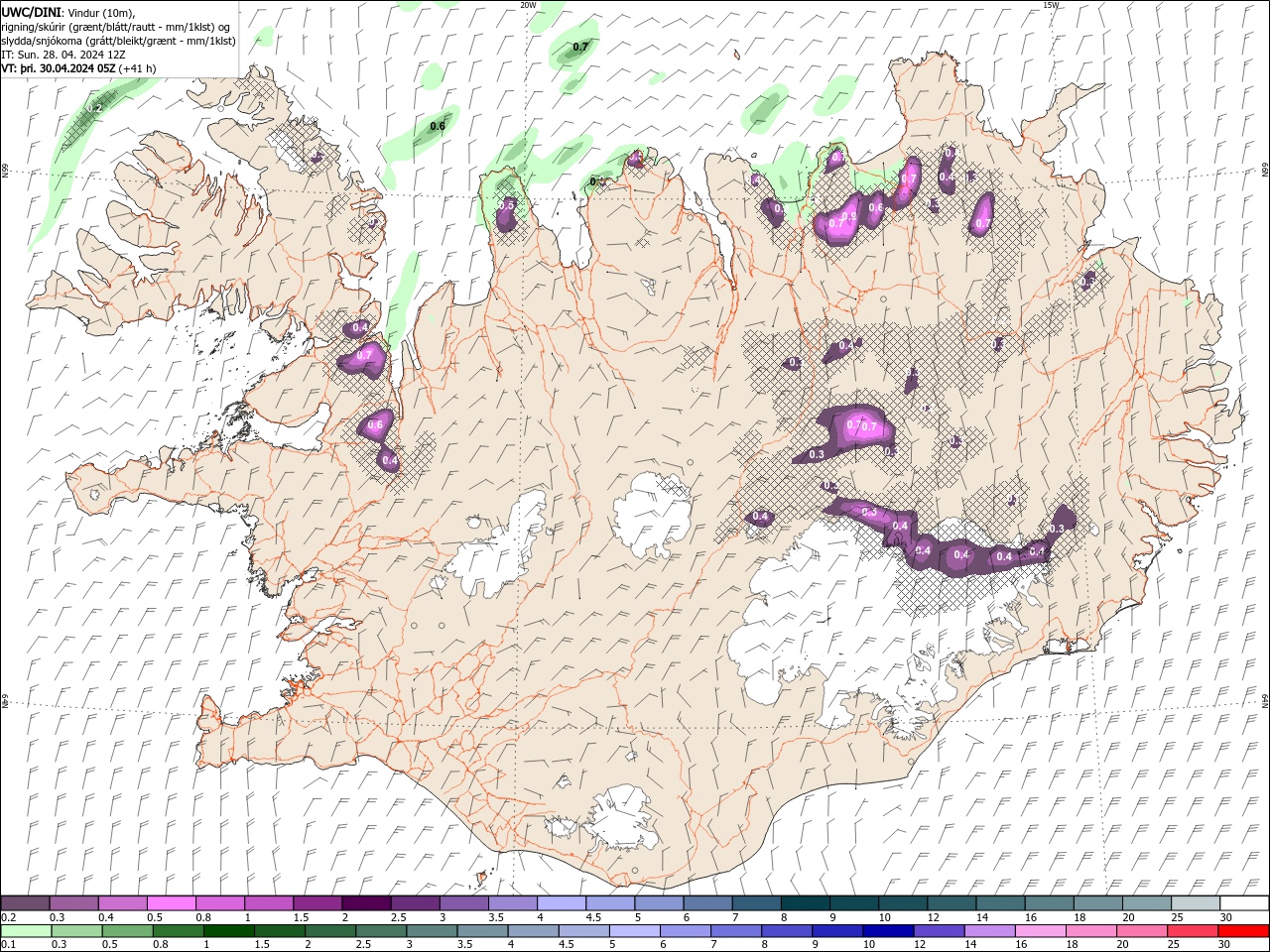1270x952 pixels.
Task: Pick the snow legend swatch between 3 and 3.5
Action: pos(463,903)
